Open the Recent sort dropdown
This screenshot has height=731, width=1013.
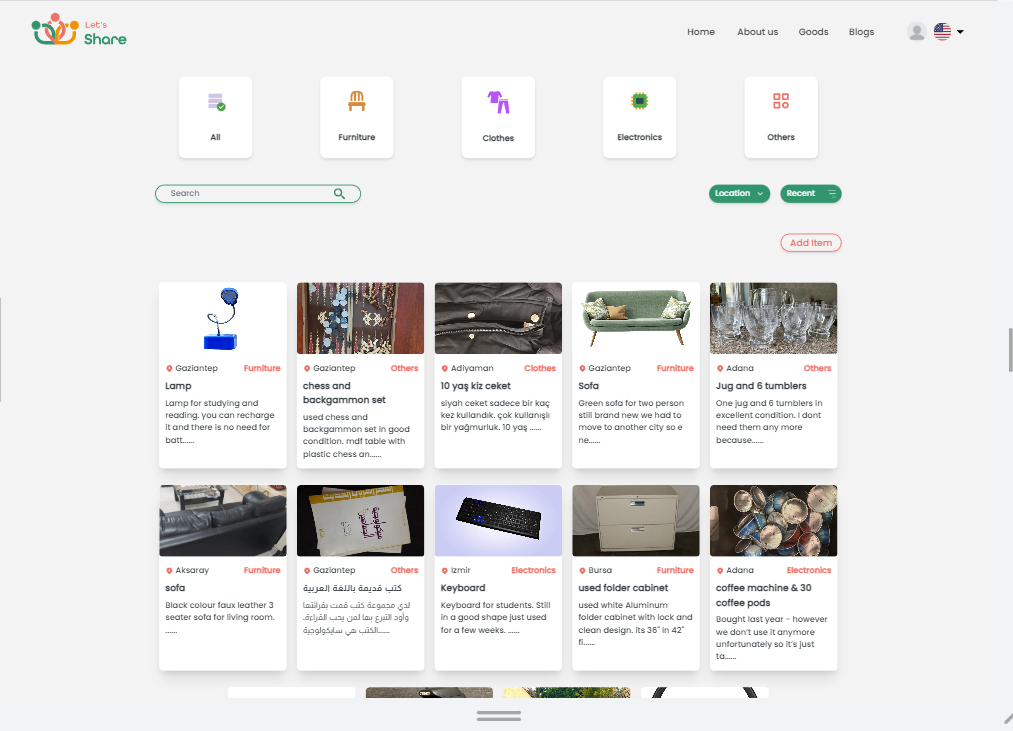(810, 194)
